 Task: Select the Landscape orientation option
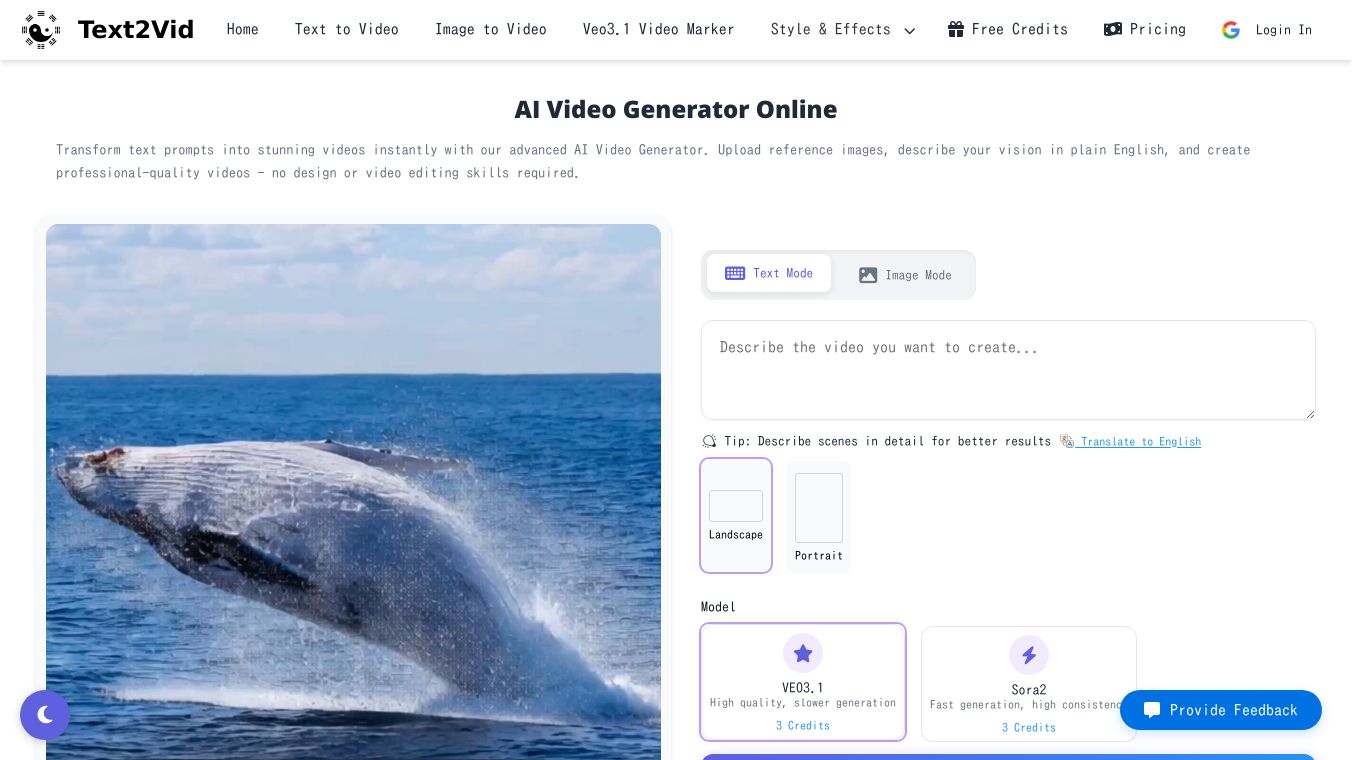pos(736,516)
